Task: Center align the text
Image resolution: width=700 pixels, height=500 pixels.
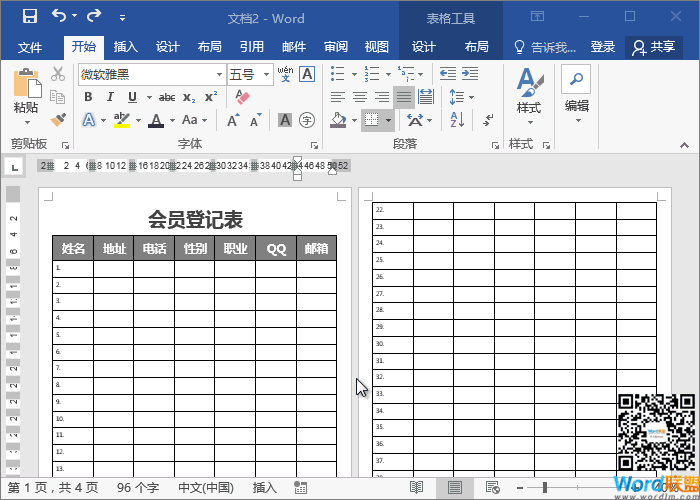Action: tap(360, 97)
